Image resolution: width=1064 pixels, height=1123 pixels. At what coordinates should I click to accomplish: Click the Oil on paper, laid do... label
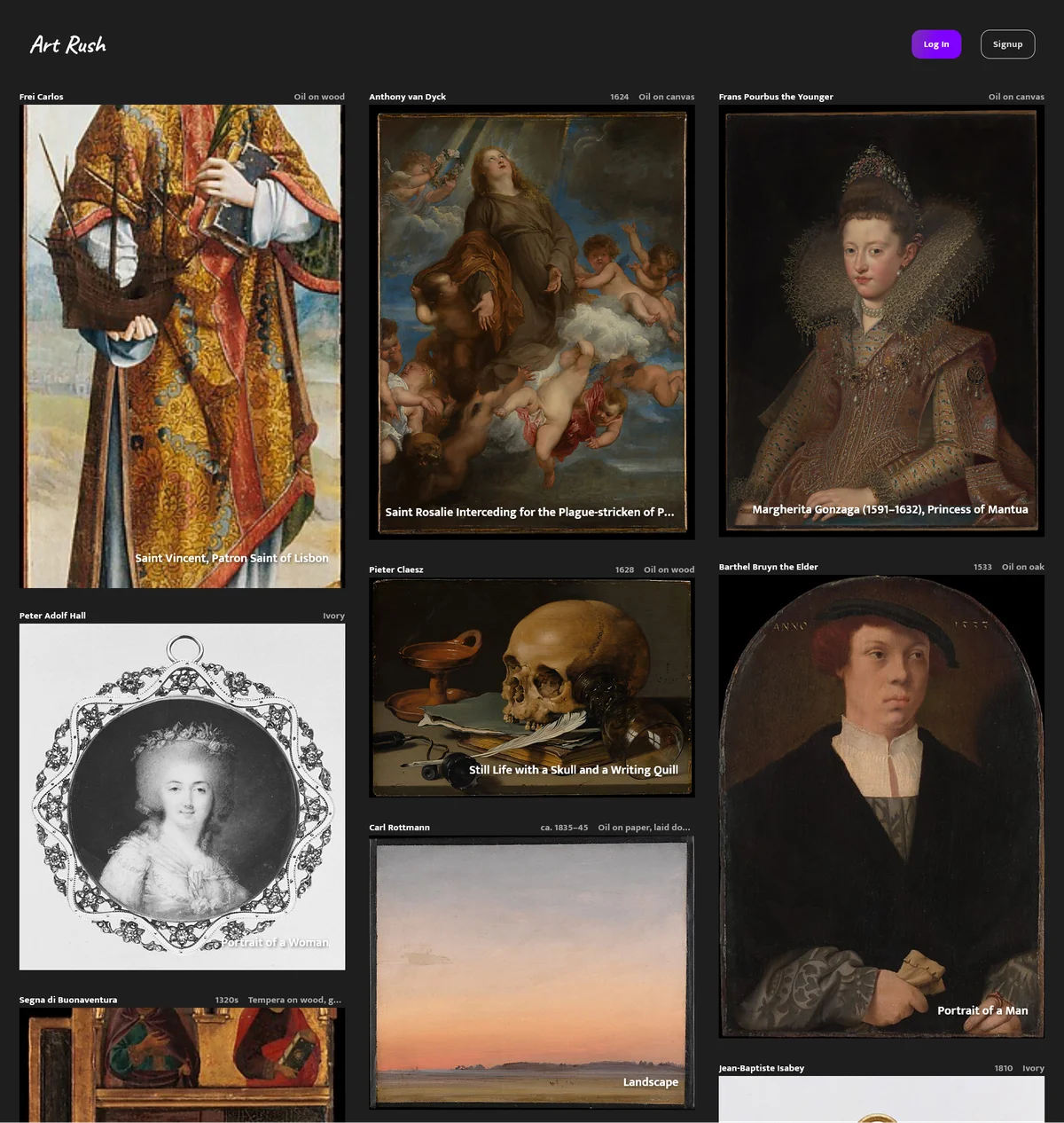[x=644, y=828]
